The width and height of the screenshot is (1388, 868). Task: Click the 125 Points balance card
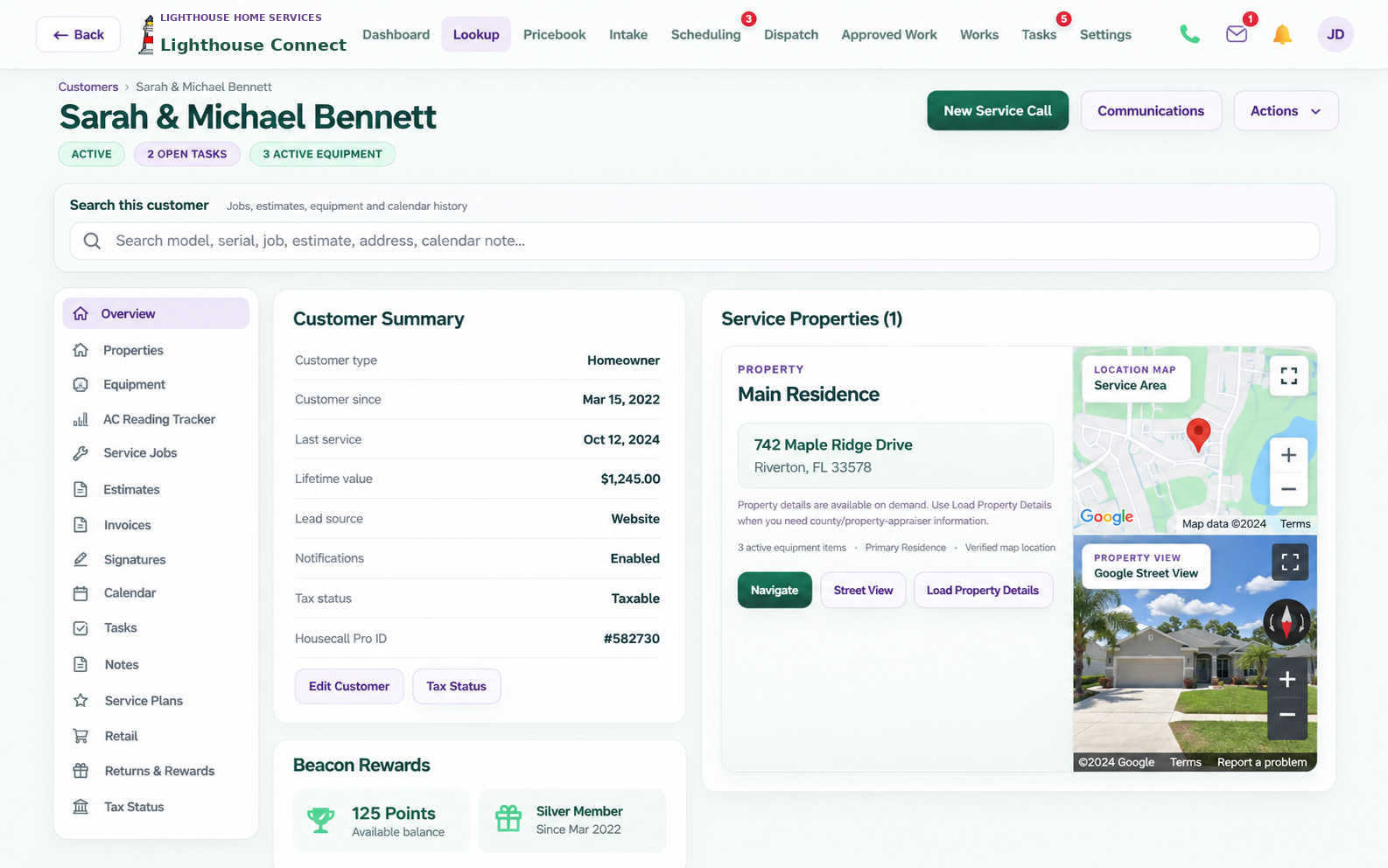[x=382, y=821]
